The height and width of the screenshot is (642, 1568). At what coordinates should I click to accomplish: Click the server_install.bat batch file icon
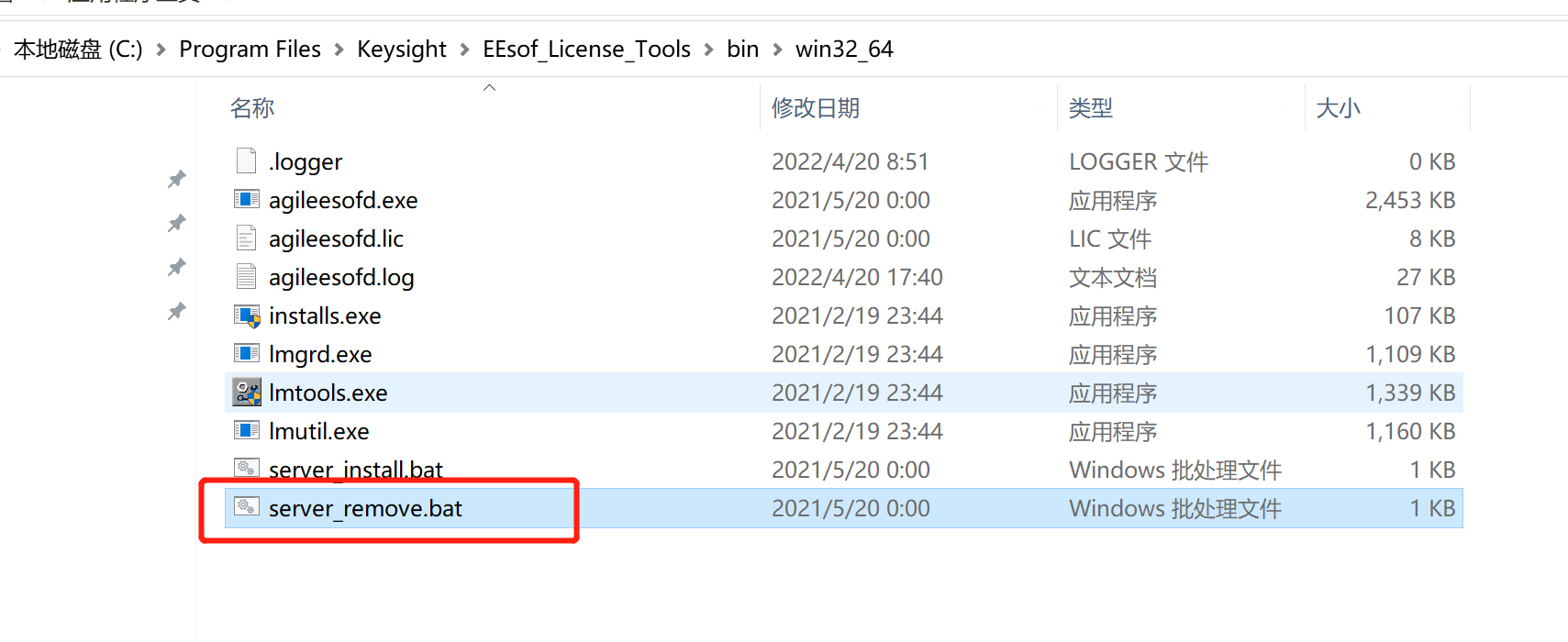pos(246,469)
